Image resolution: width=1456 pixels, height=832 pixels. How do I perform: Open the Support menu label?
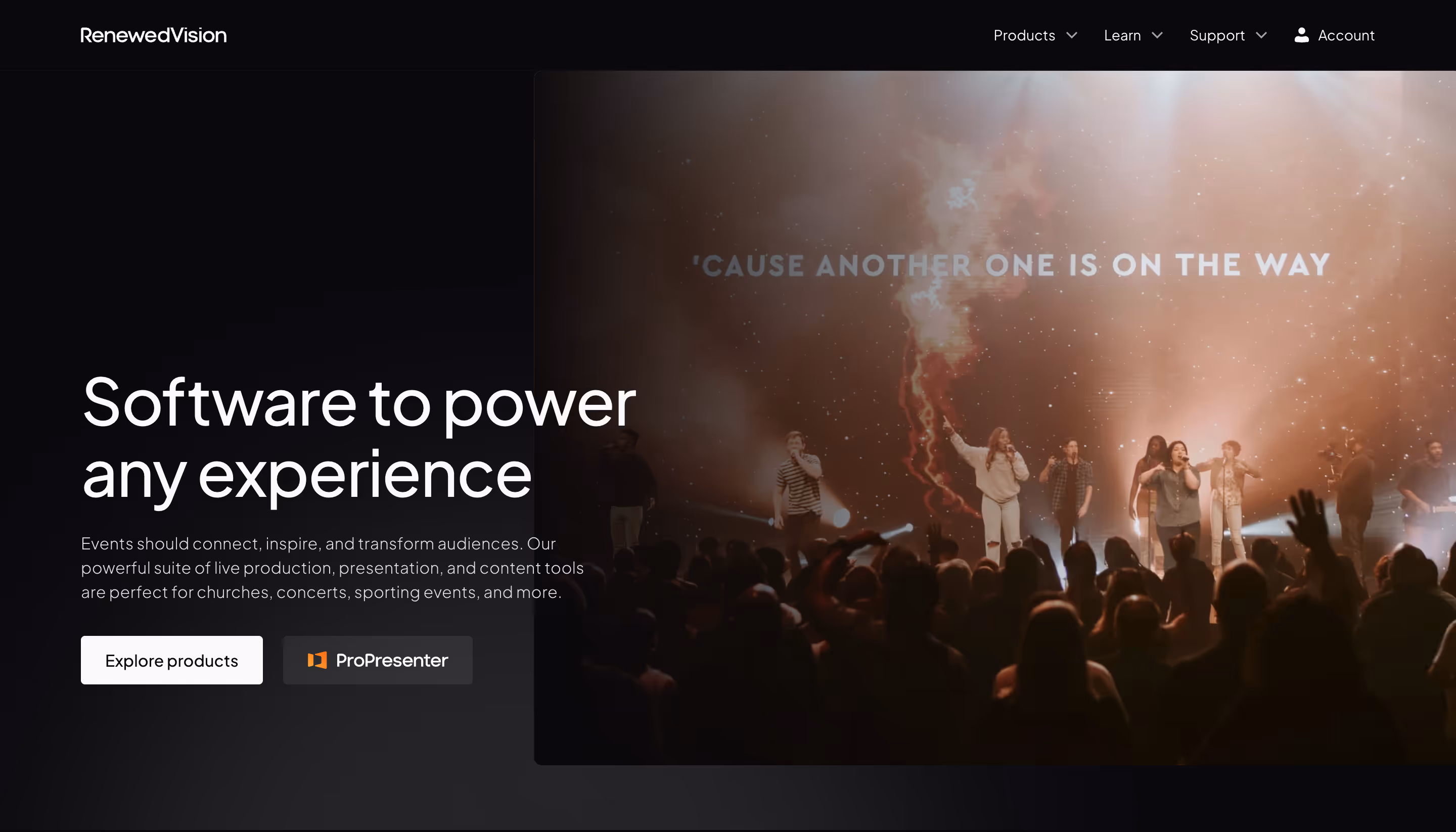tap(1216, 35)
